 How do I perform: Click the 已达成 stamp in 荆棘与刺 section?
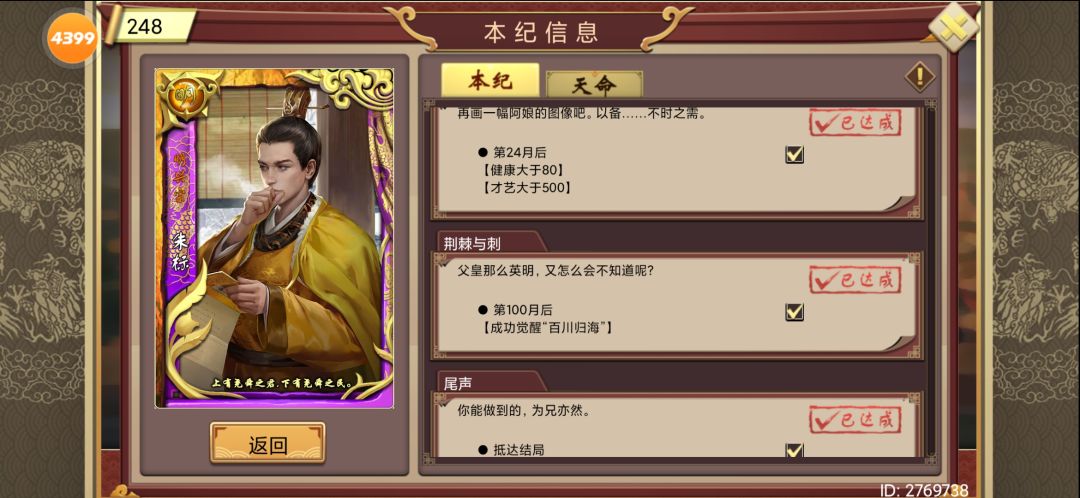coord(855,280)
